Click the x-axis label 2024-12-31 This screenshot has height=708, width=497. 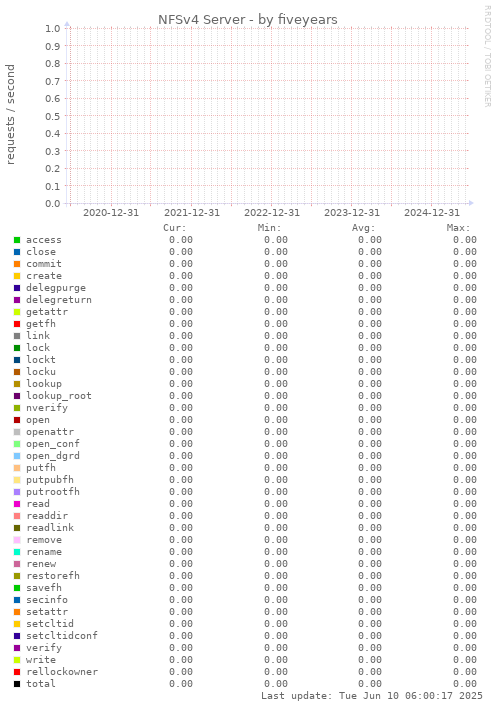432,213
